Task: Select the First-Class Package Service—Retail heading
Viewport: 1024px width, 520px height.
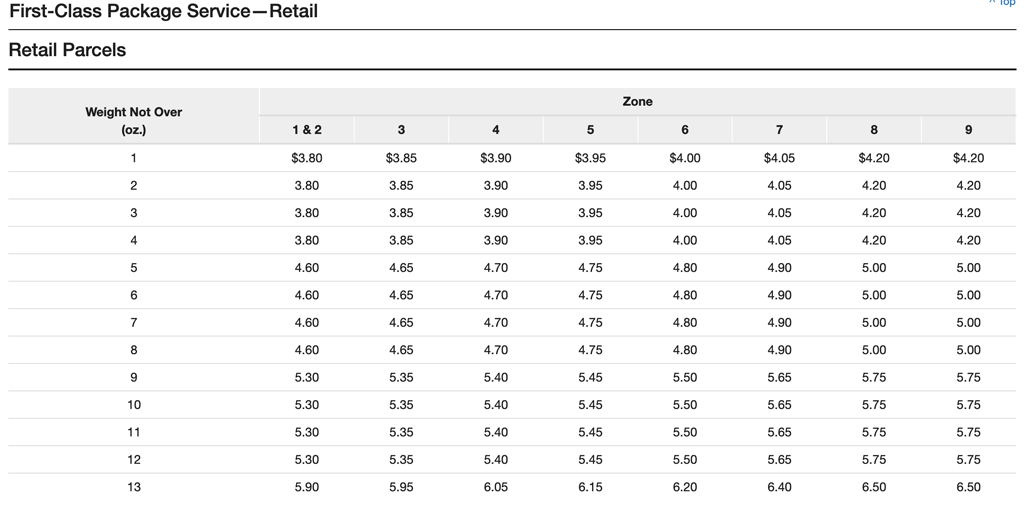Action: point(163,11)
